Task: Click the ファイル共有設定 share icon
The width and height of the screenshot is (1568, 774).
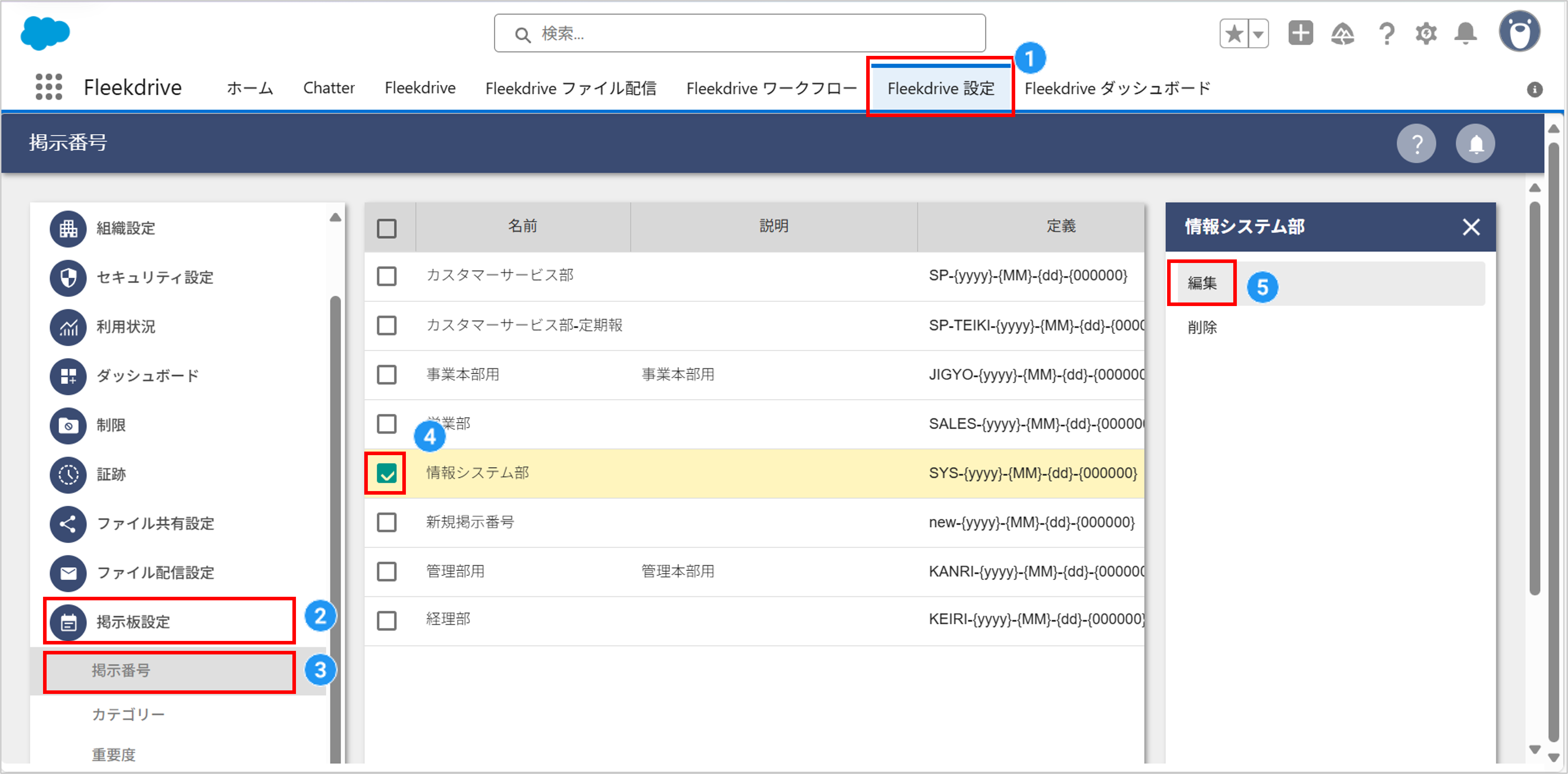Action: 68,524
